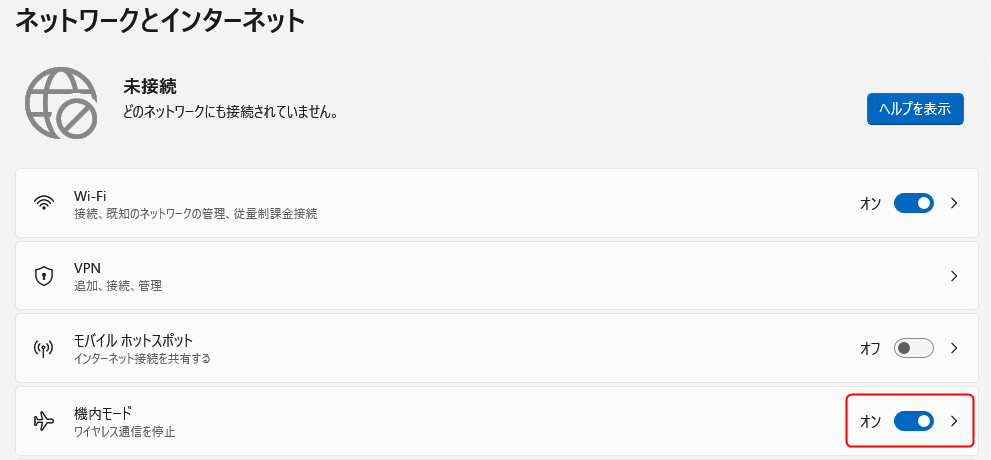Open 機内モード details chevron
Viewport: 991px width, 460px height.
[x=954, y=421]
